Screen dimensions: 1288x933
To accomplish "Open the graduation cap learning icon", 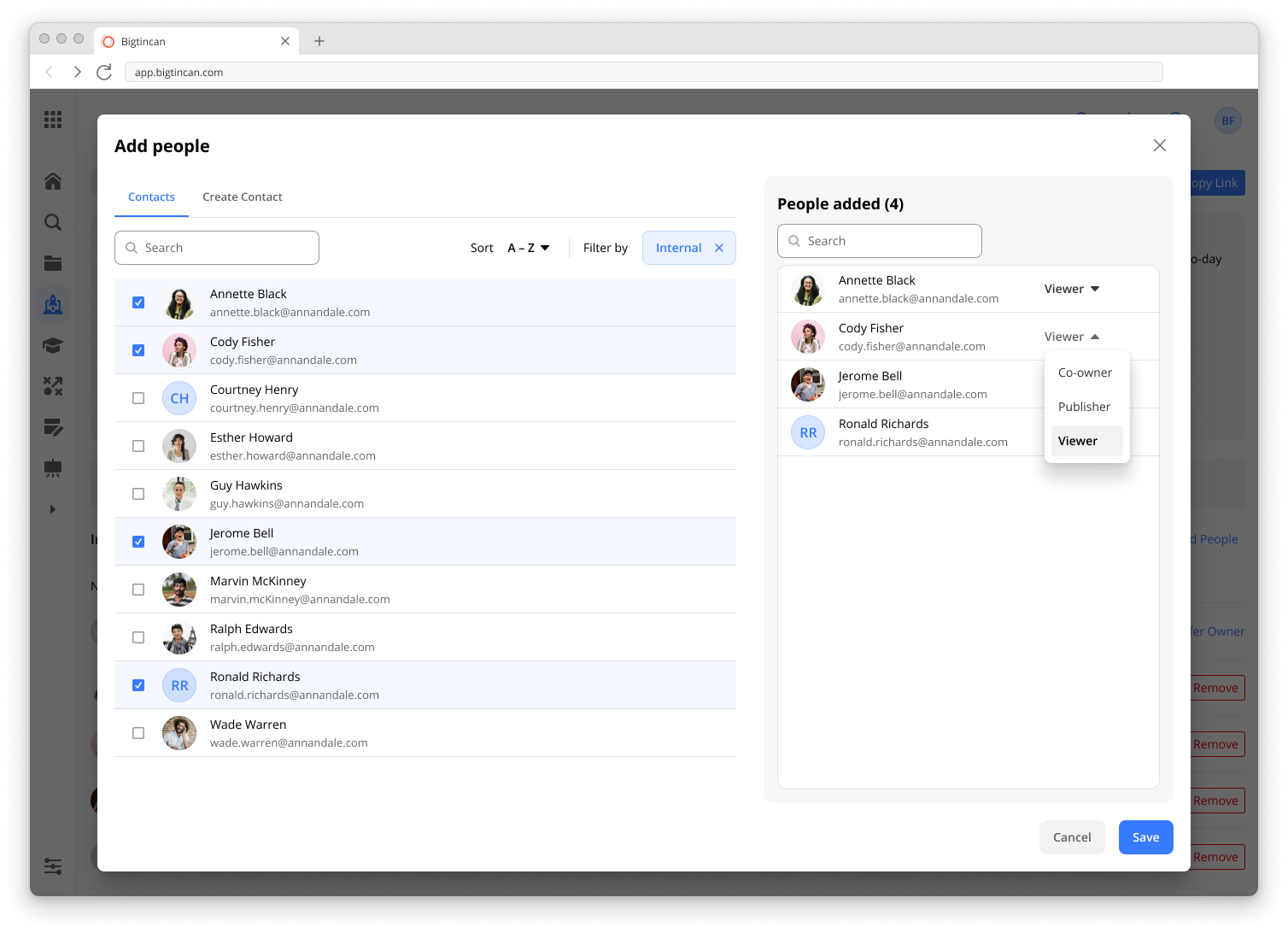I will [53, 345].
